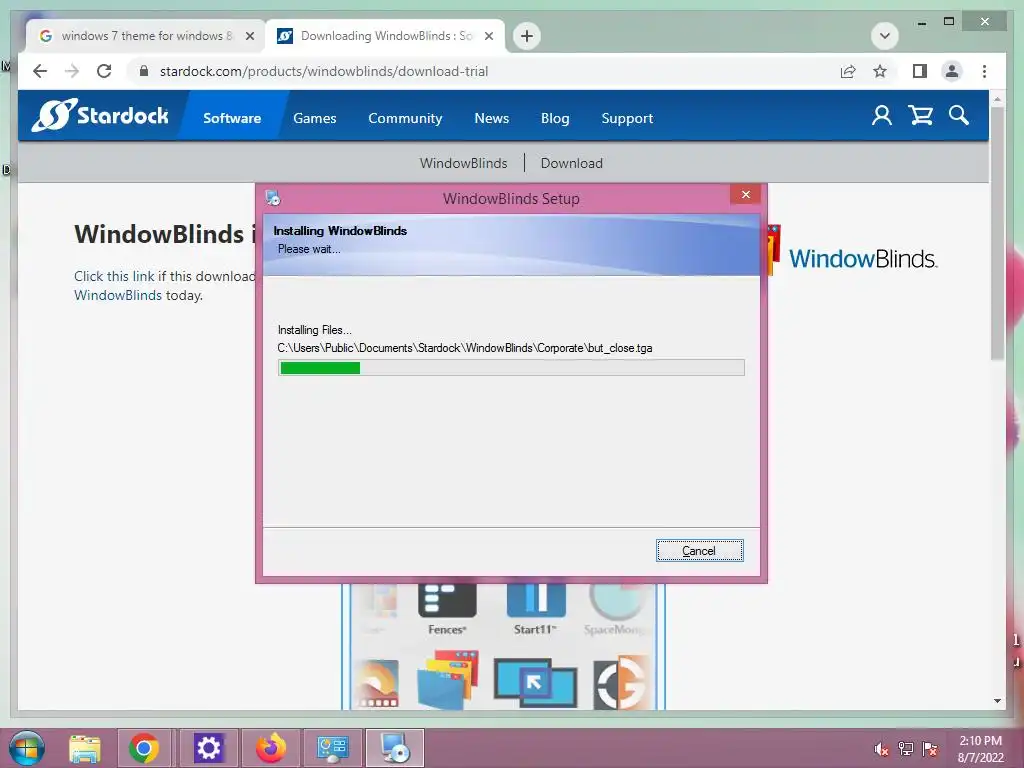Open the Settings gear taskbar app
Image resolution: width=1024 pixels, height=768 pixels.
pyautogui.click(x=208, y=748)
